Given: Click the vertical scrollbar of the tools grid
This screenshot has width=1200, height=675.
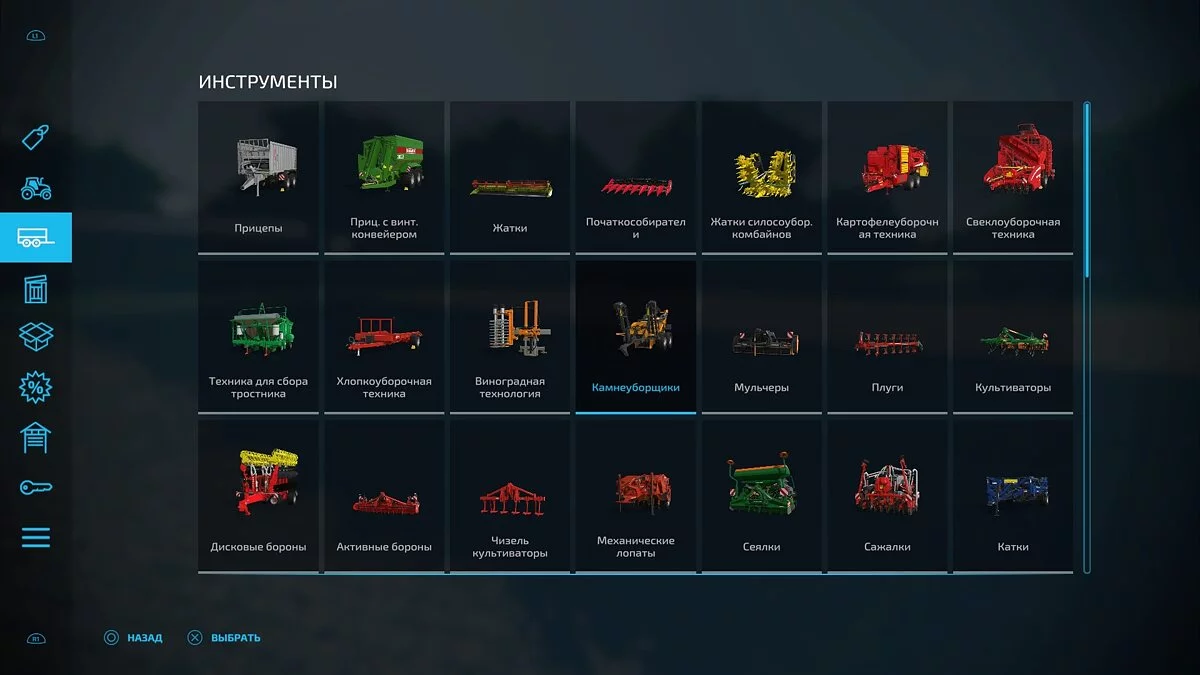Looking at the screenshot, I should click(x=1087, y=337).
